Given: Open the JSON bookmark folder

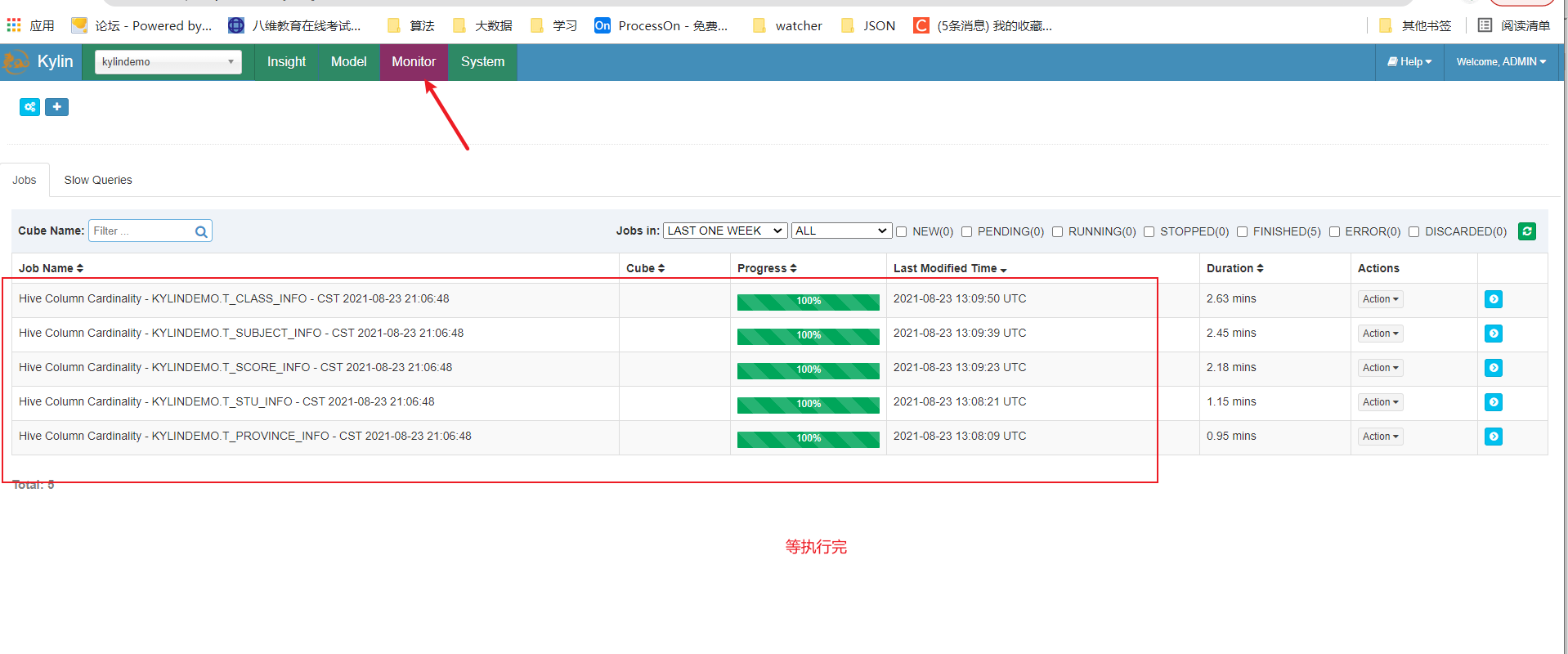Looking at the screenshot, I should coord(868,25).
